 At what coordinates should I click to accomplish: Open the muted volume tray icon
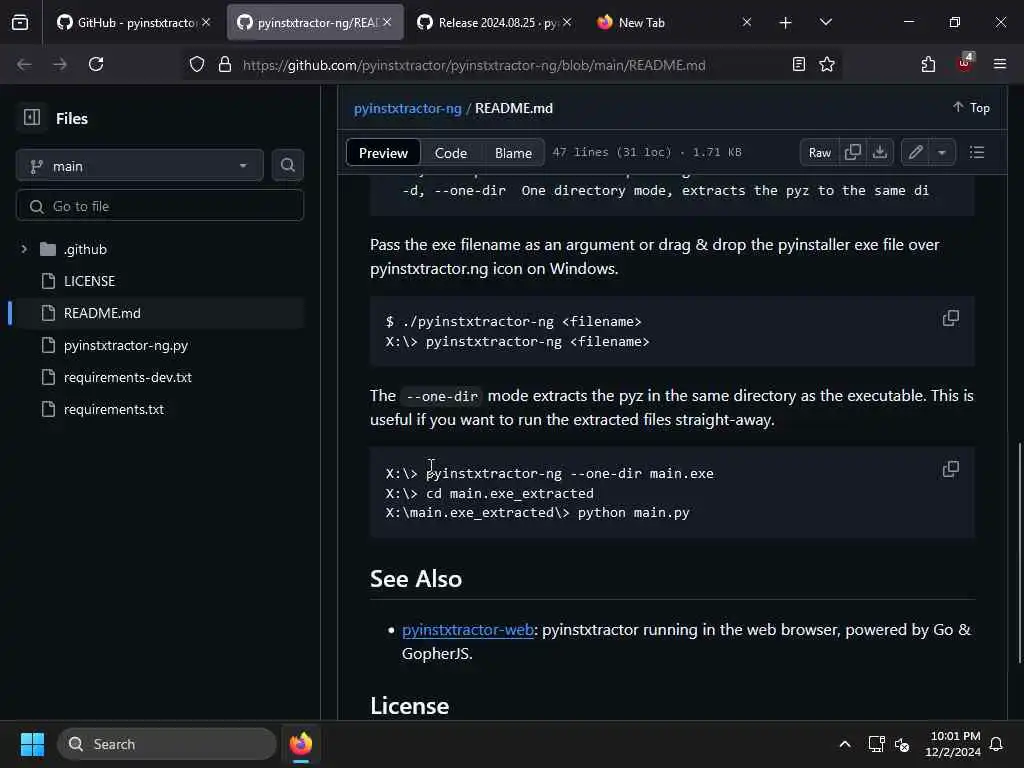tap(903, 744)
